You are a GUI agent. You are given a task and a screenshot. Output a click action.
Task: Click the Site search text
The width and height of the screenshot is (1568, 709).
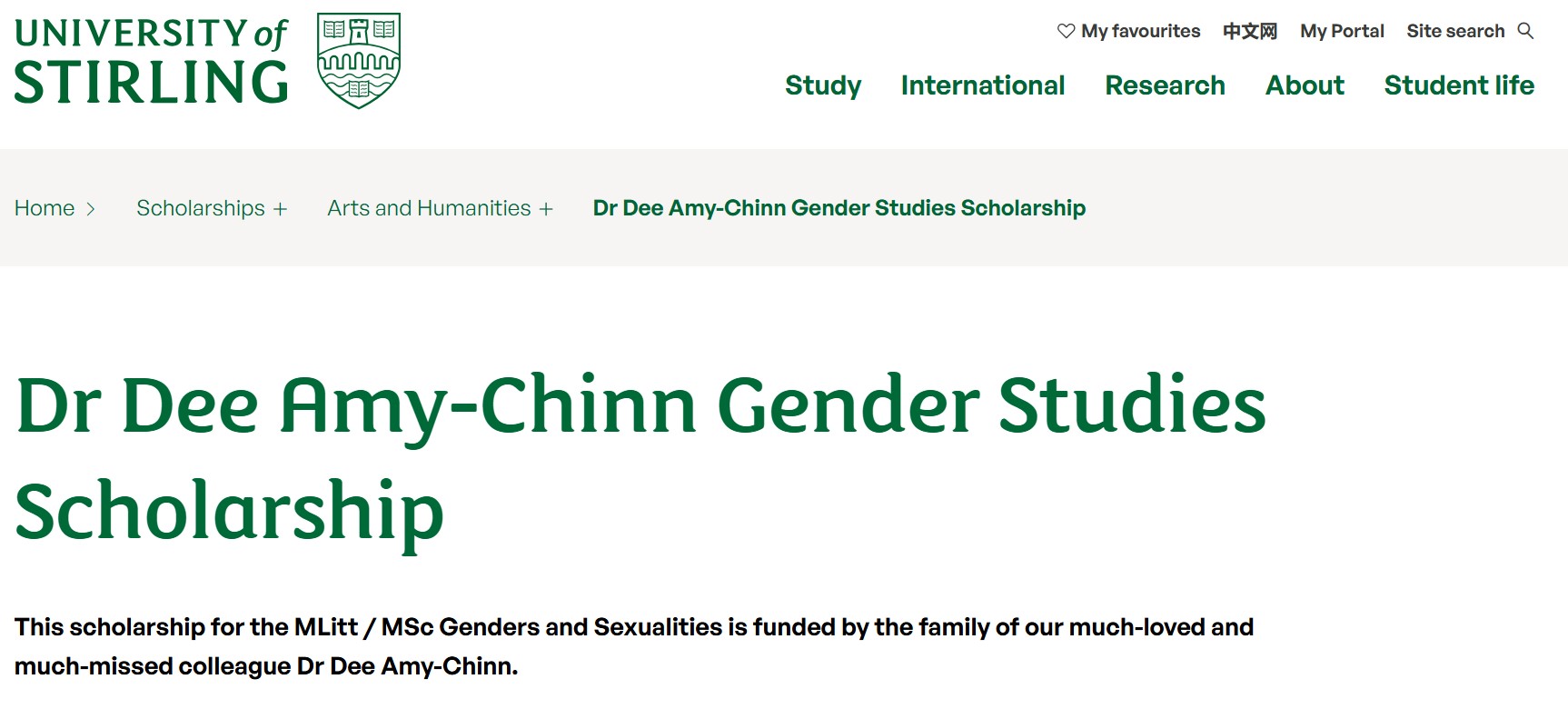pos(1455,31)
